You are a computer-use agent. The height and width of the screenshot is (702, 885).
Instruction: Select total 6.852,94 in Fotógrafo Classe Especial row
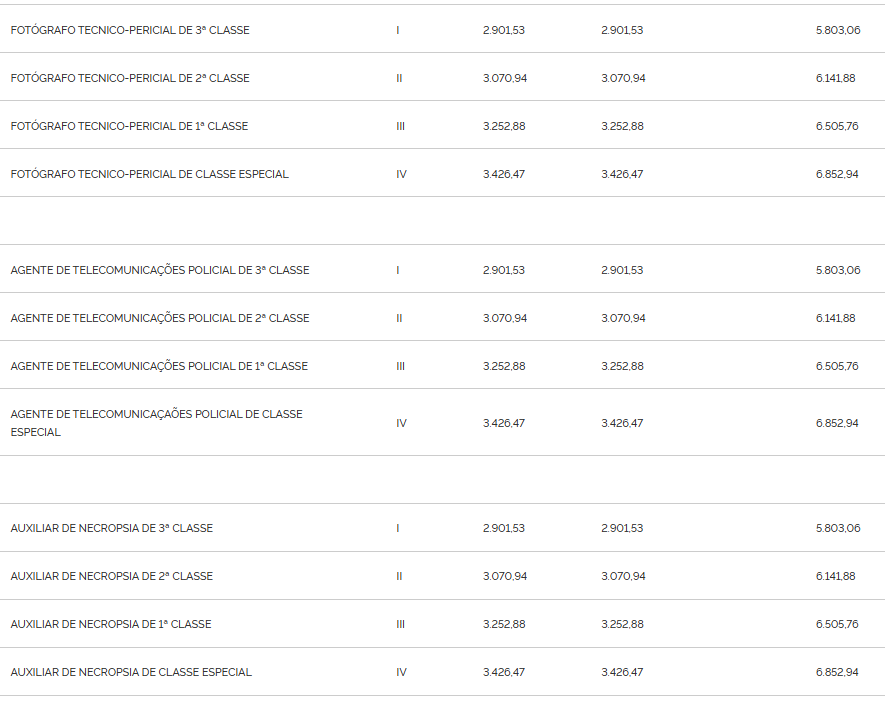836,174
